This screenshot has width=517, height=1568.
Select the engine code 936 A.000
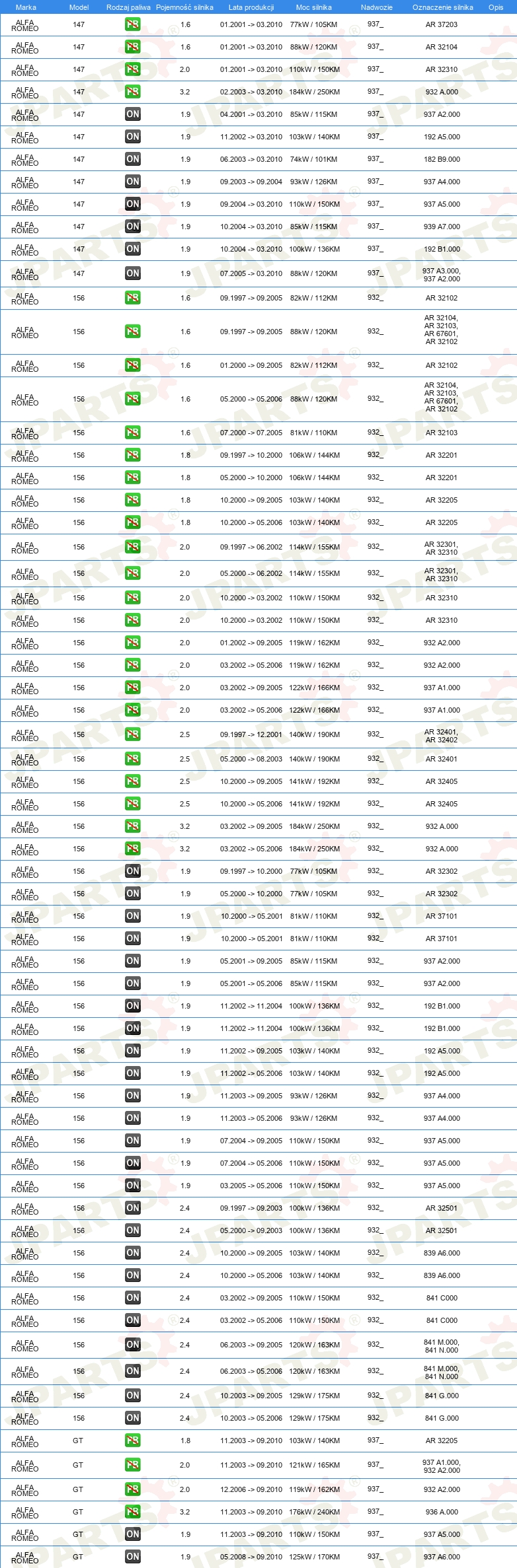pos(442,1512)
